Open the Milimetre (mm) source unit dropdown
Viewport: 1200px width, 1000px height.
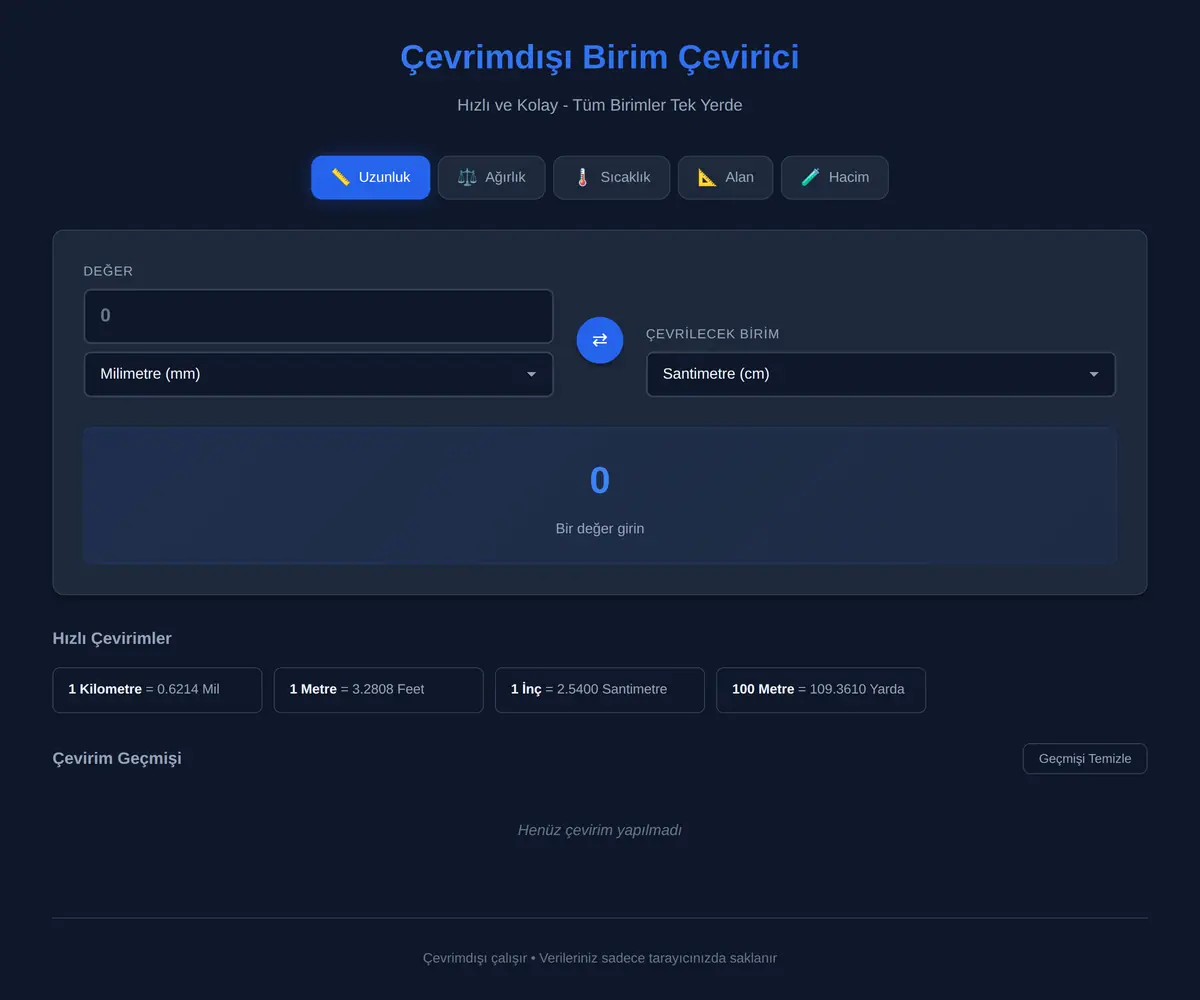[318, 374]
